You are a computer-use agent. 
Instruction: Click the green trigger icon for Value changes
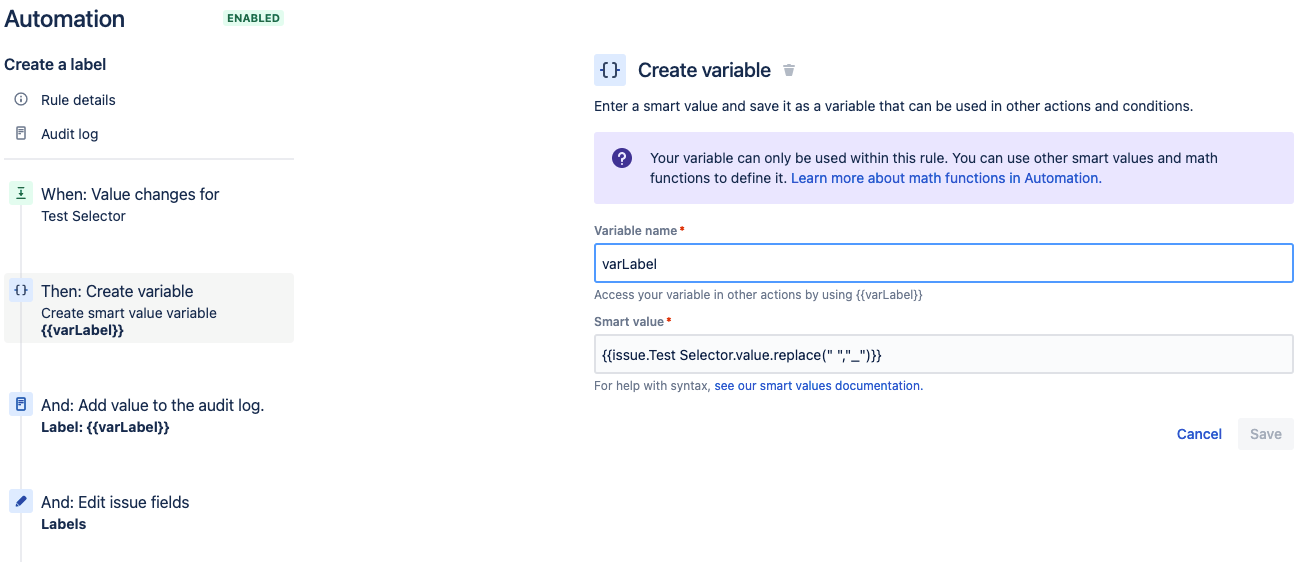click(21, 193)
